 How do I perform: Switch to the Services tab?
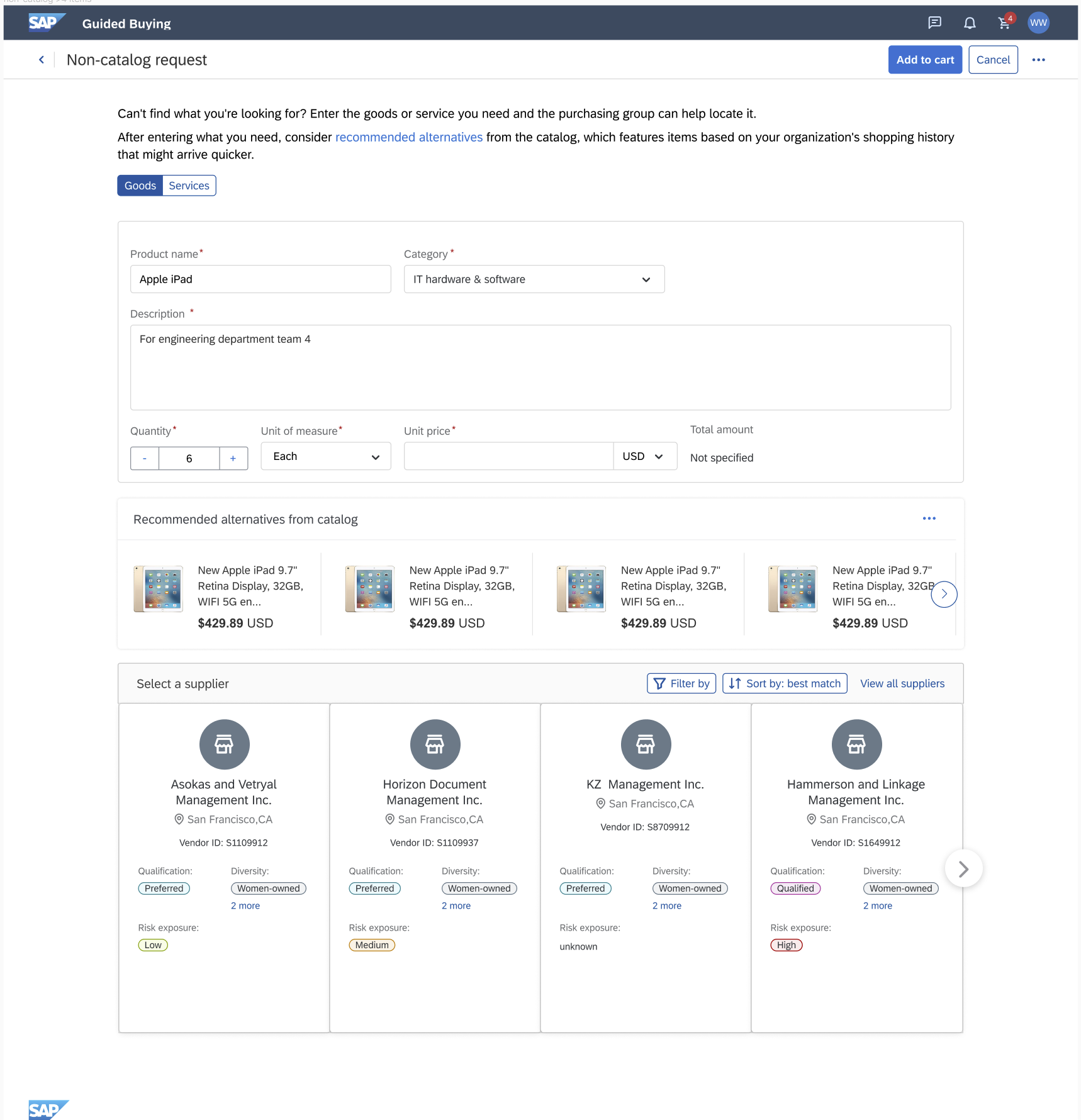tap(189, 186)
